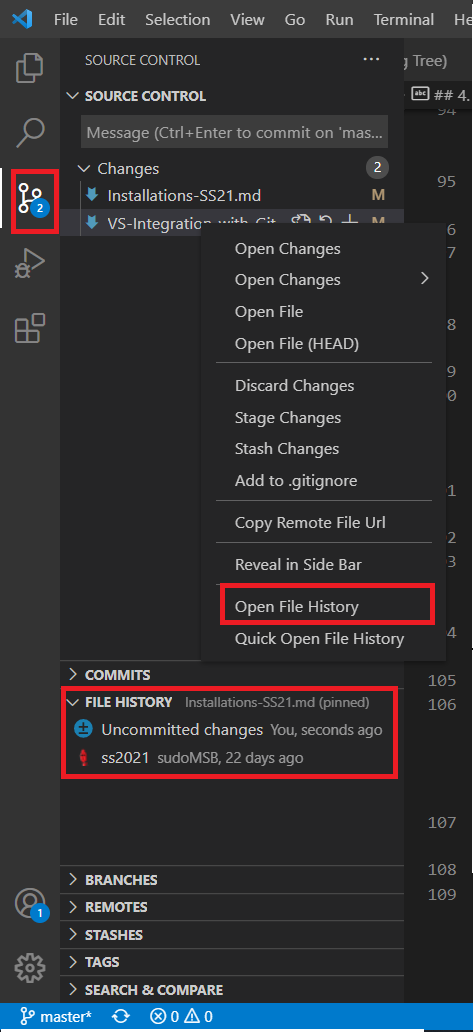This screenshot has width=475, height=1034.
Task: Open the Source Control more actions ellipsis
Action: pyautogui.click(x=371, y=60)
